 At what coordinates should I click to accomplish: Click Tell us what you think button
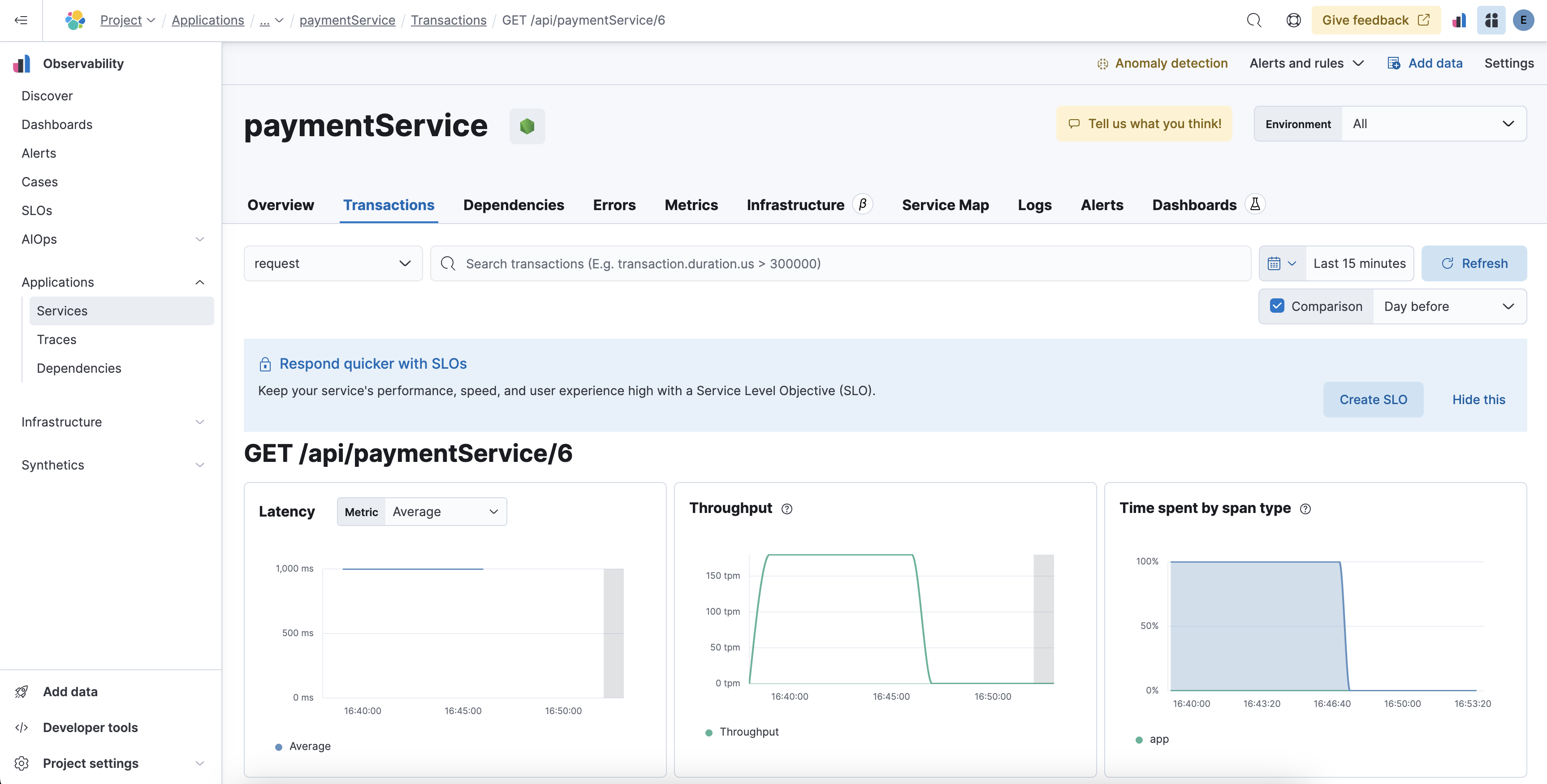[x=1144, y=124]
